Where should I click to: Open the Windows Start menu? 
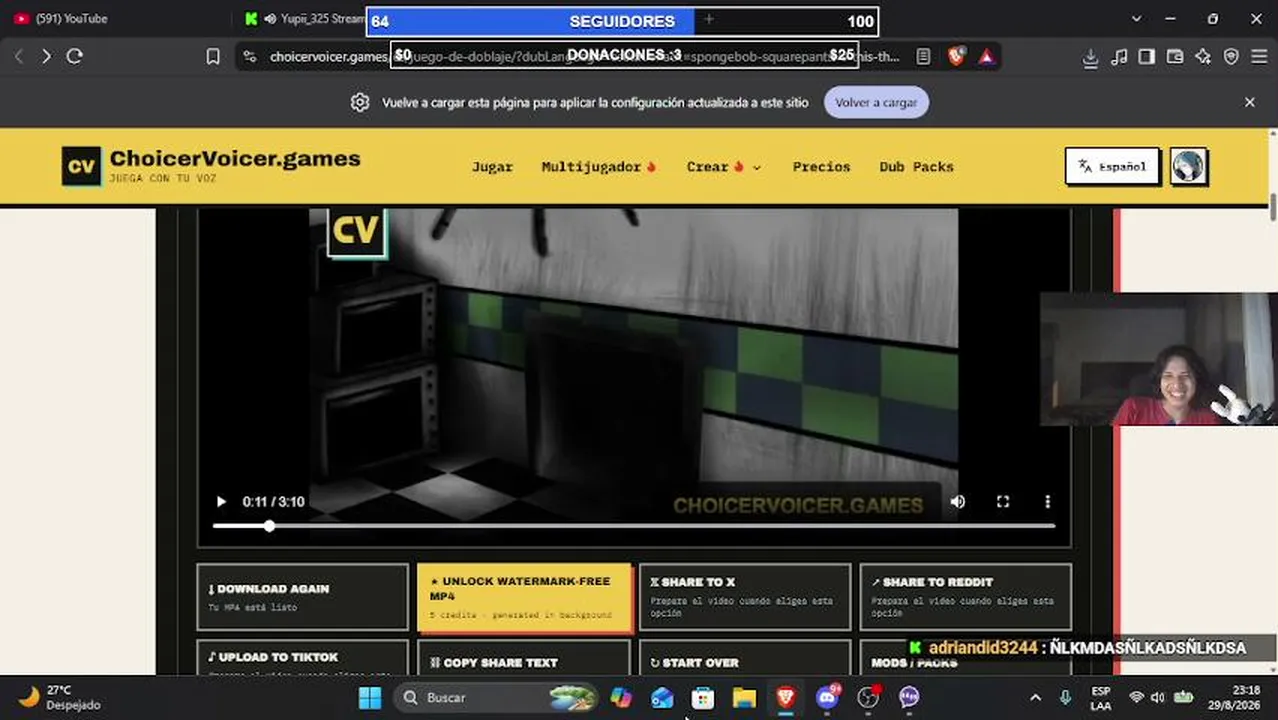pos(370,697)
